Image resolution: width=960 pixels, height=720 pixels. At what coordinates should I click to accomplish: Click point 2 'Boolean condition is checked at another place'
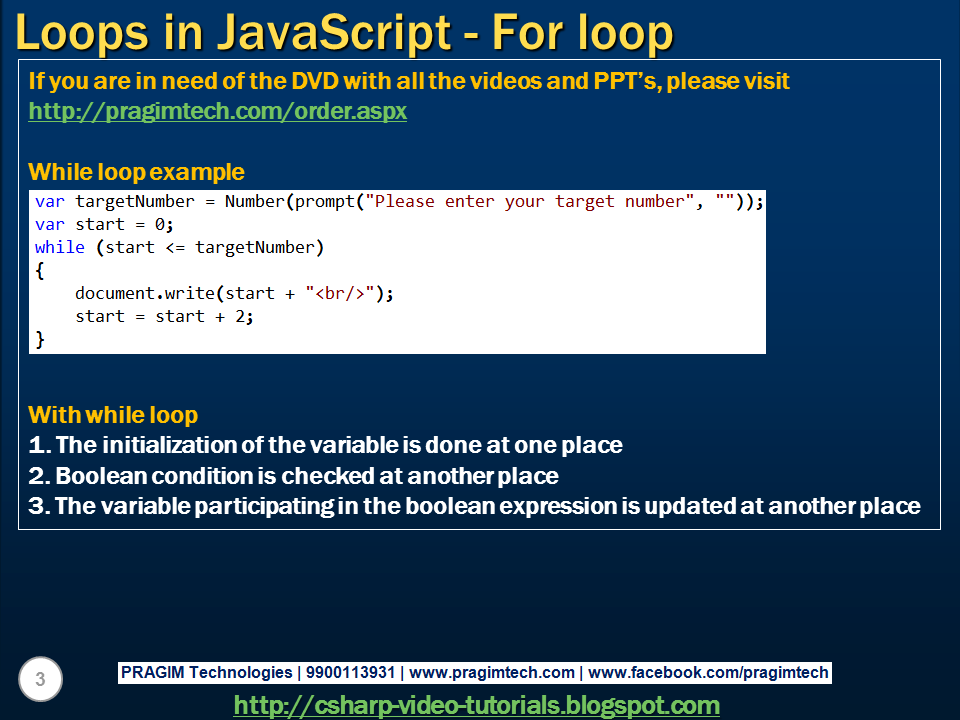coord(293,476)
